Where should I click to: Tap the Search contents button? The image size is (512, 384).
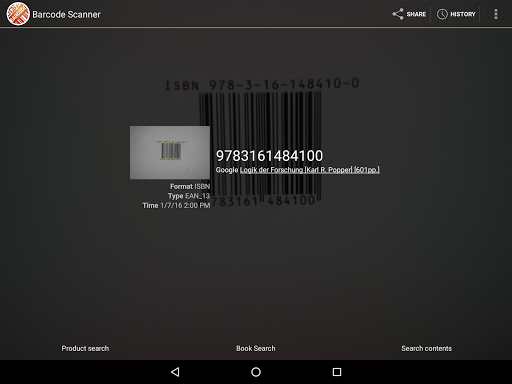click(x=426, y=348)
